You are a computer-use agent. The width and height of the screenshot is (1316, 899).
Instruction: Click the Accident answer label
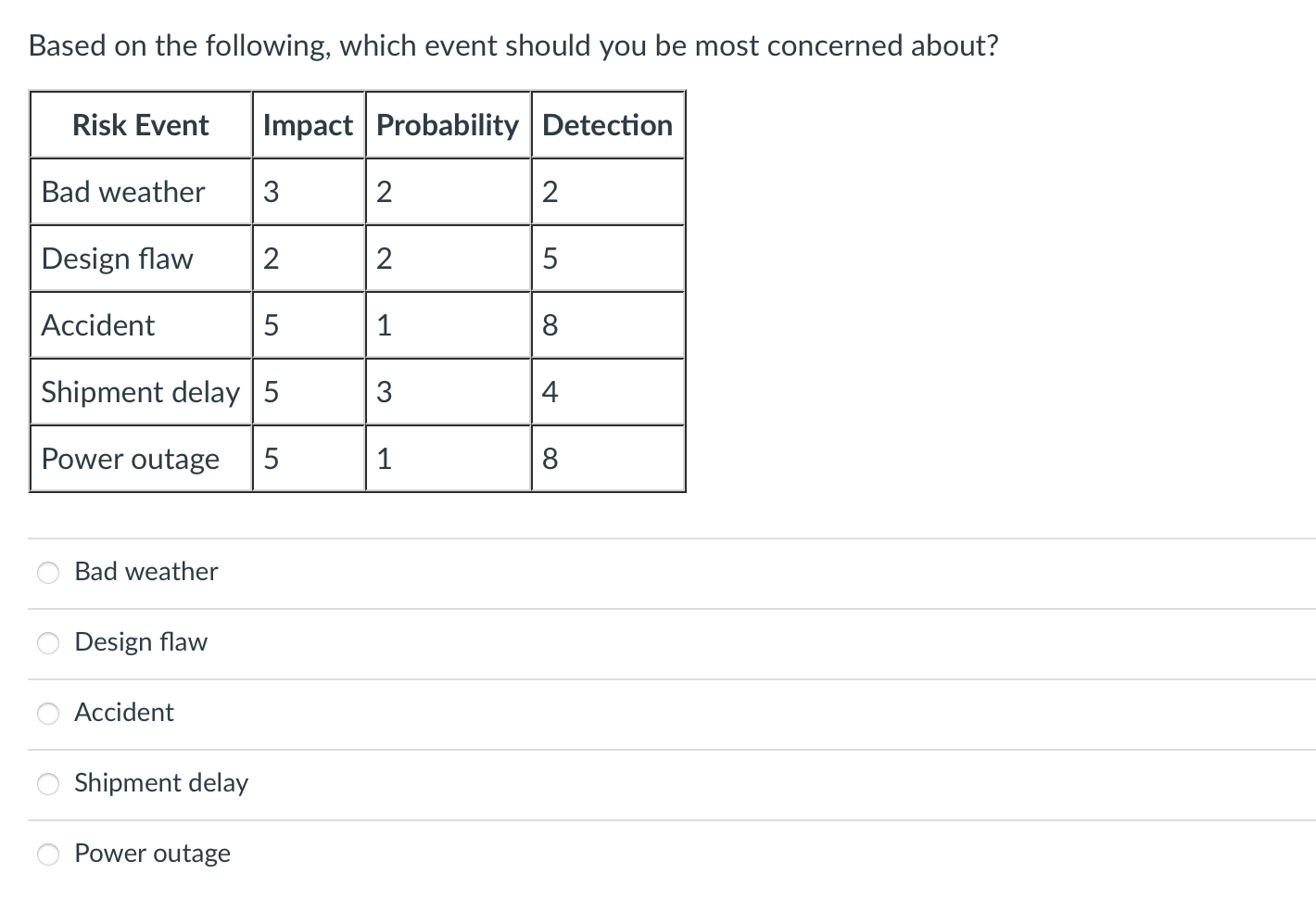[x=124, y=714]
